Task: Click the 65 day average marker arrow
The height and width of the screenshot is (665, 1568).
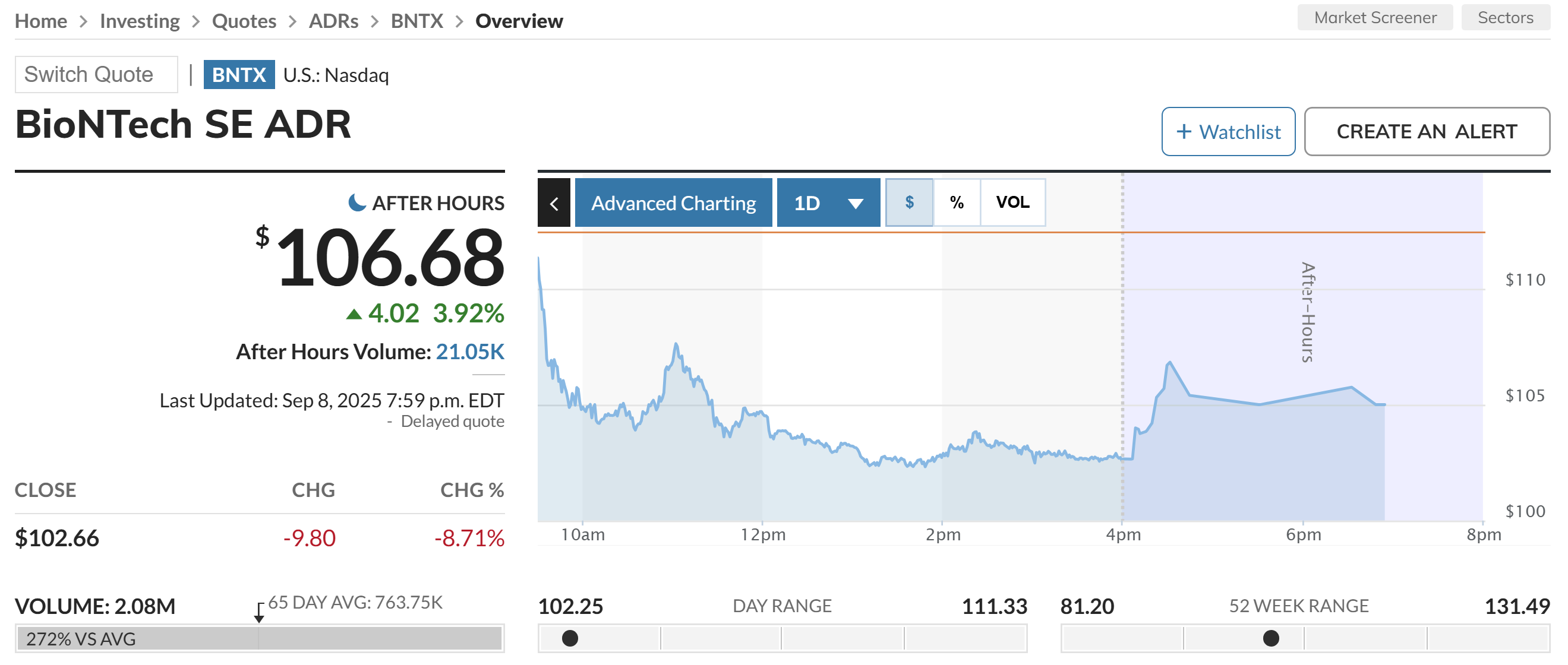Action: tap(259, 613)
